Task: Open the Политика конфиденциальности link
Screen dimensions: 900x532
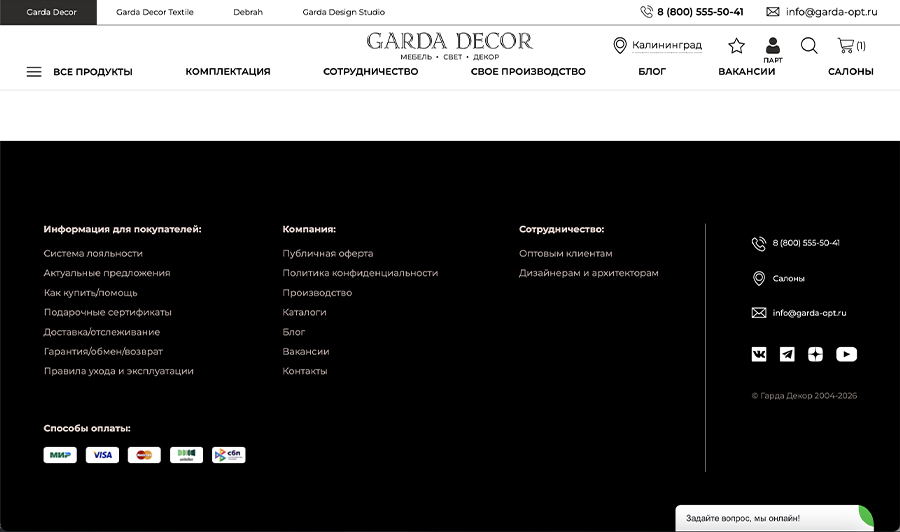Action: pyautogui.click(x=360, y=273)
